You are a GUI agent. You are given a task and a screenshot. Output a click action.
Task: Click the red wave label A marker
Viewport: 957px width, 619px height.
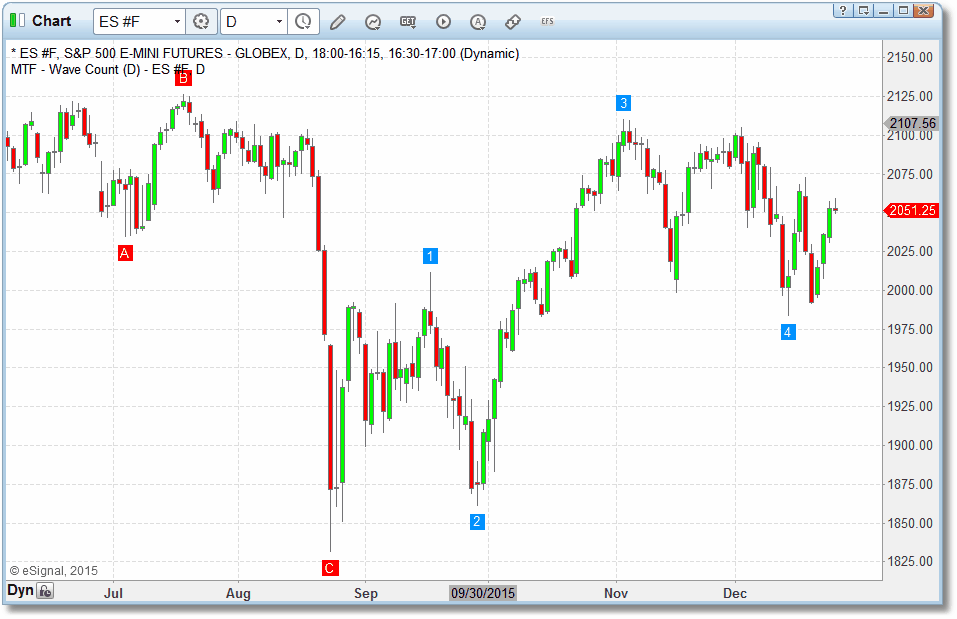point(125,253)
